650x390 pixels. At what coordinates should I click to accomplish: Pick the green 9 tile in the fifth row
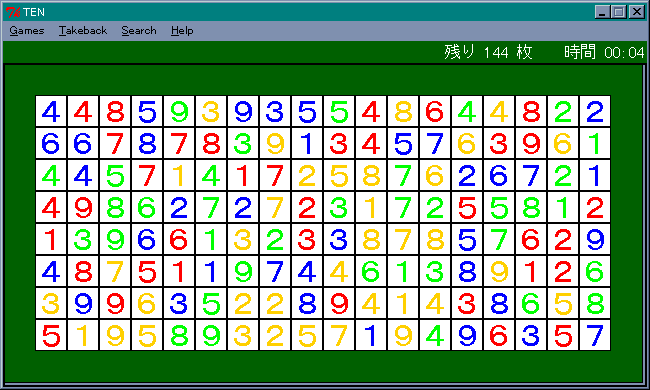pyautogui.click(x=115, y=239)
